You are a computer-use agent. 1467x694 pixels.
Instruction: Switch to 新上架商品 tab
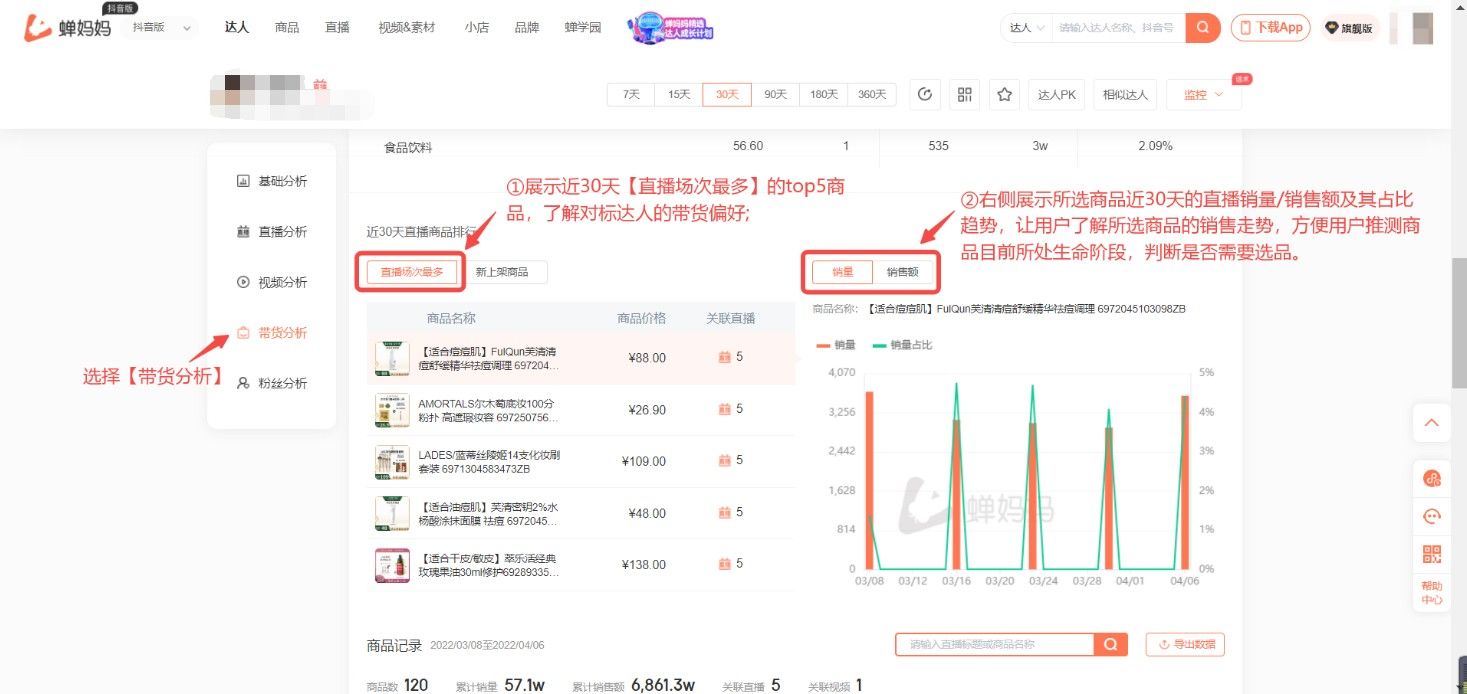(x=502, y=271)
